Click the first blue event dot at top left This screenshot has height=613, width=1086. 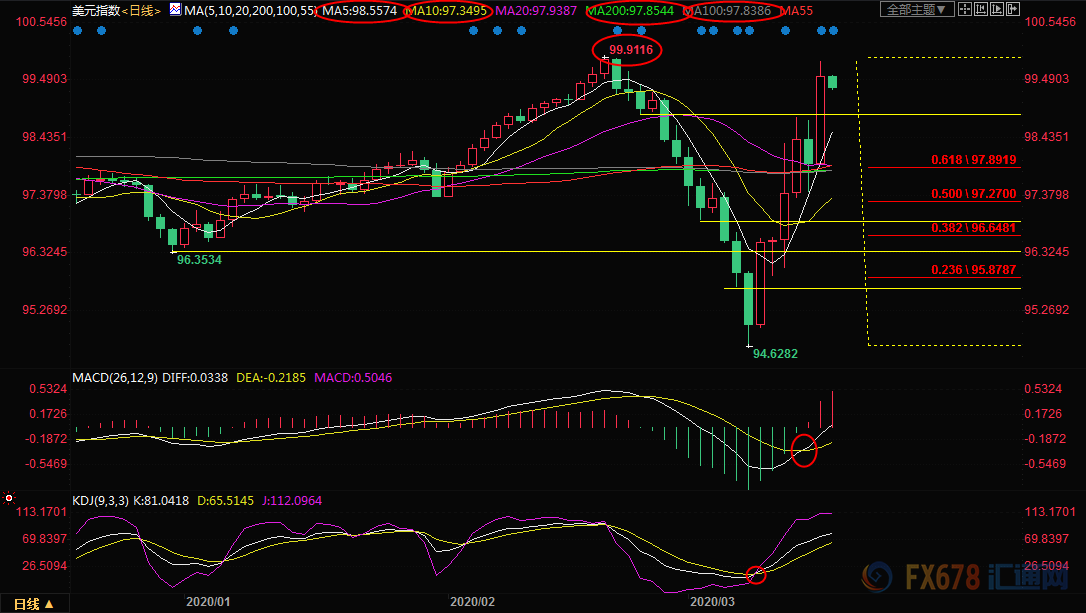click(x=79, y=30)
